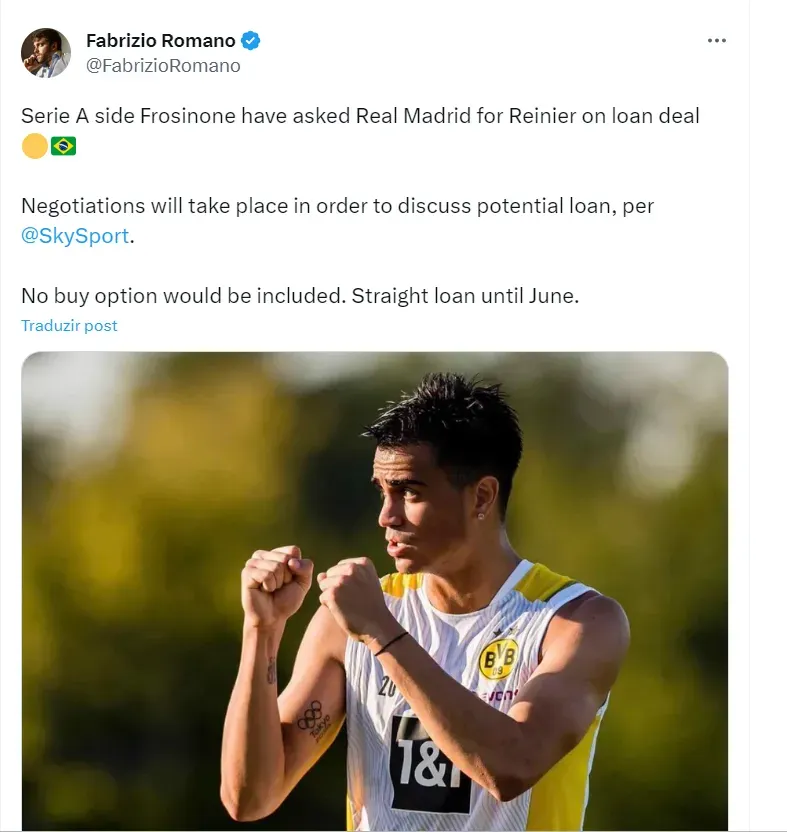Screen dimensions: 787x832
Task: Click Fabrizio Romano's profile avatar
Action: click(x=46, y=53)
